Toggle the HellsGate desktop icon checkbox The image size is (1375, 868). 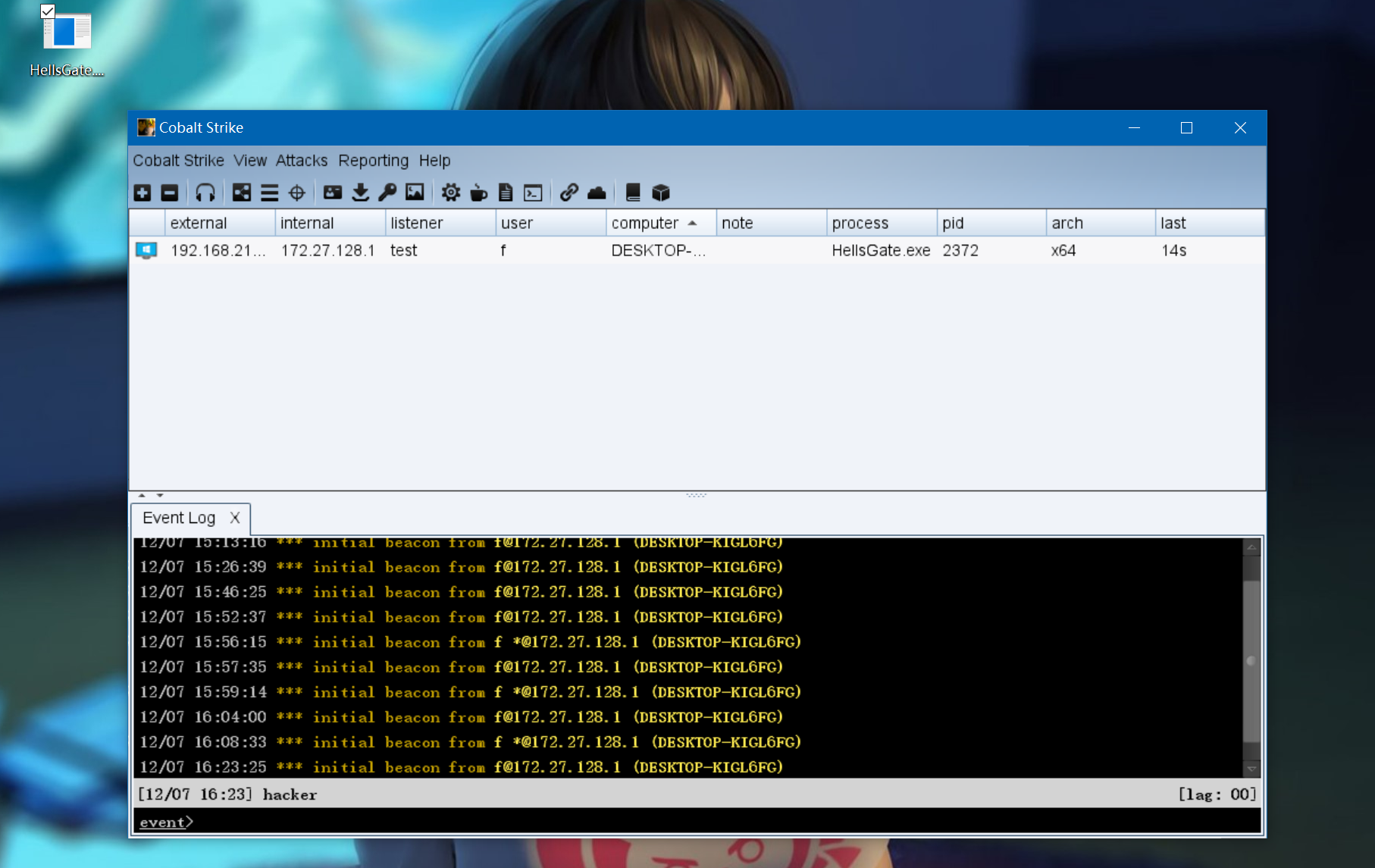pyautogui.click(x=48, y=11)
